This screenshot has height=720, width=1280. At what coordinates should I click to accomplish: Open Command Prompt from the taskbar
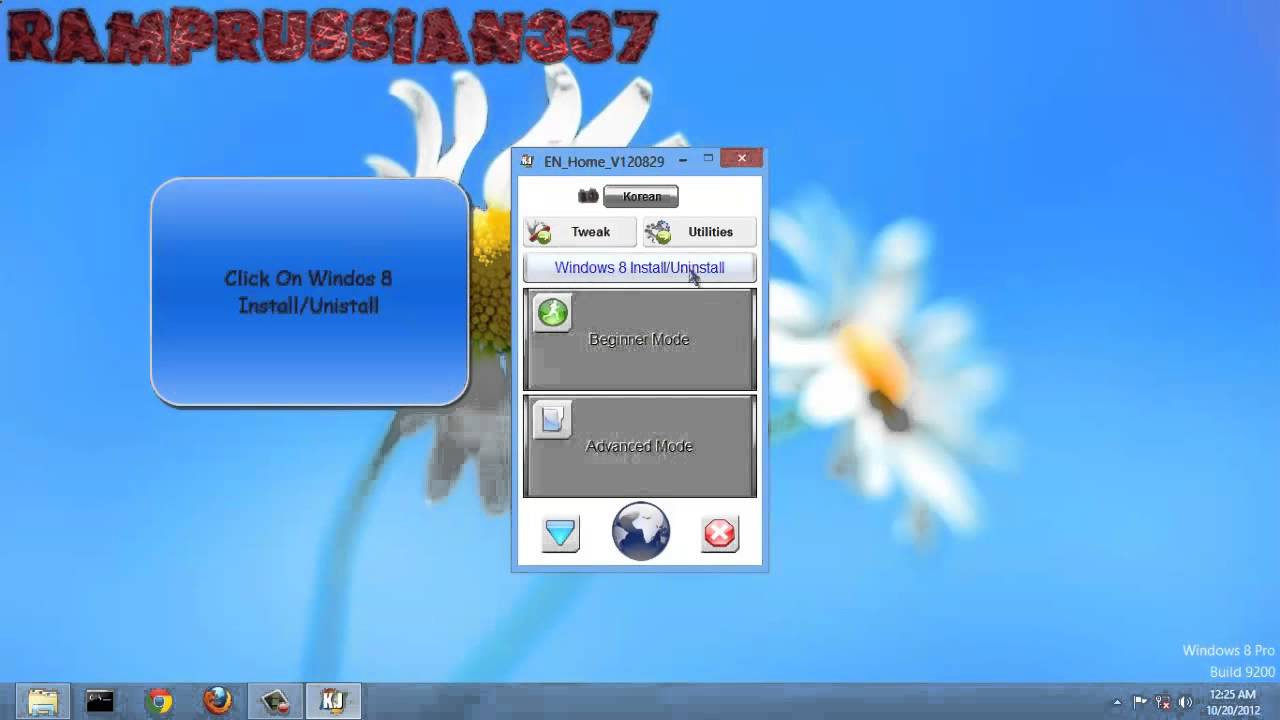[100, 701]
